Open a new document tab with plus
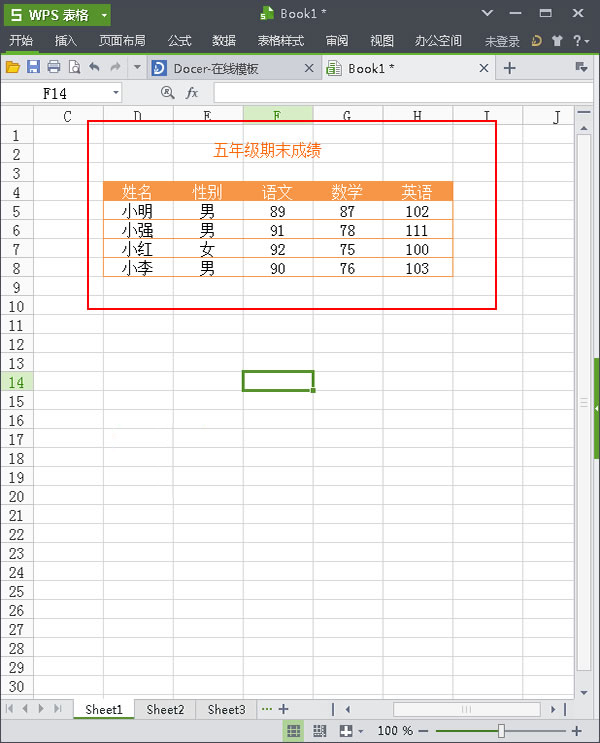 509,68
